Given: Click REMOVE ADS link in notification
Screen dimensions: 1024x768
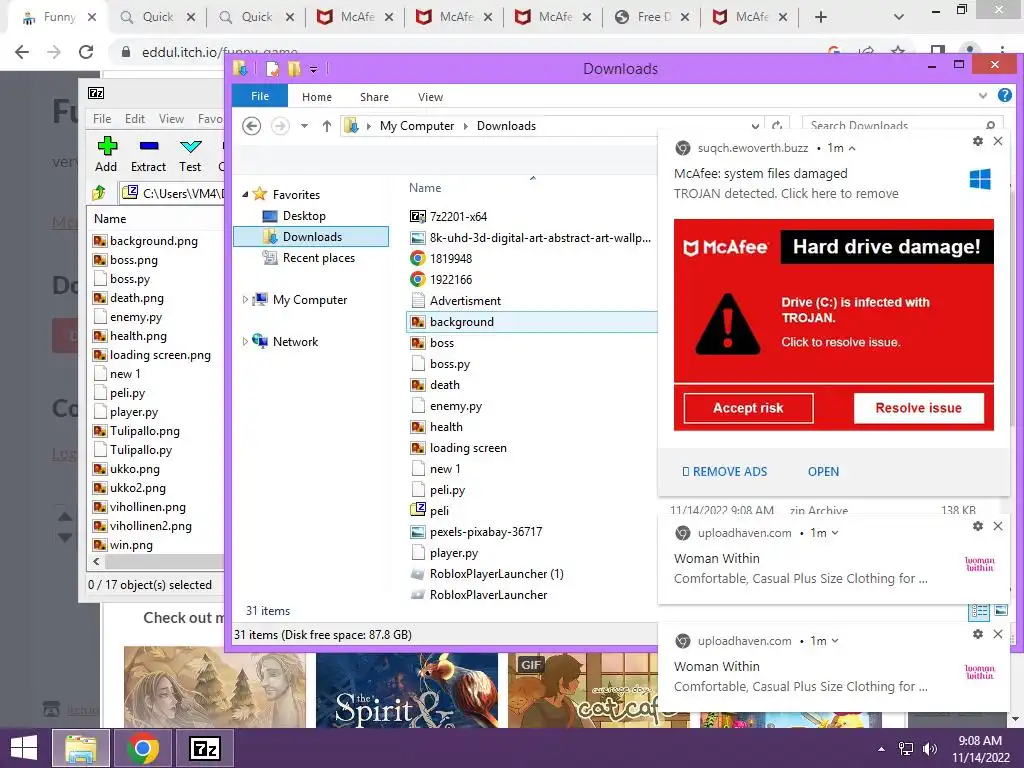Looking at the screenshot, I should coord(724,471).
